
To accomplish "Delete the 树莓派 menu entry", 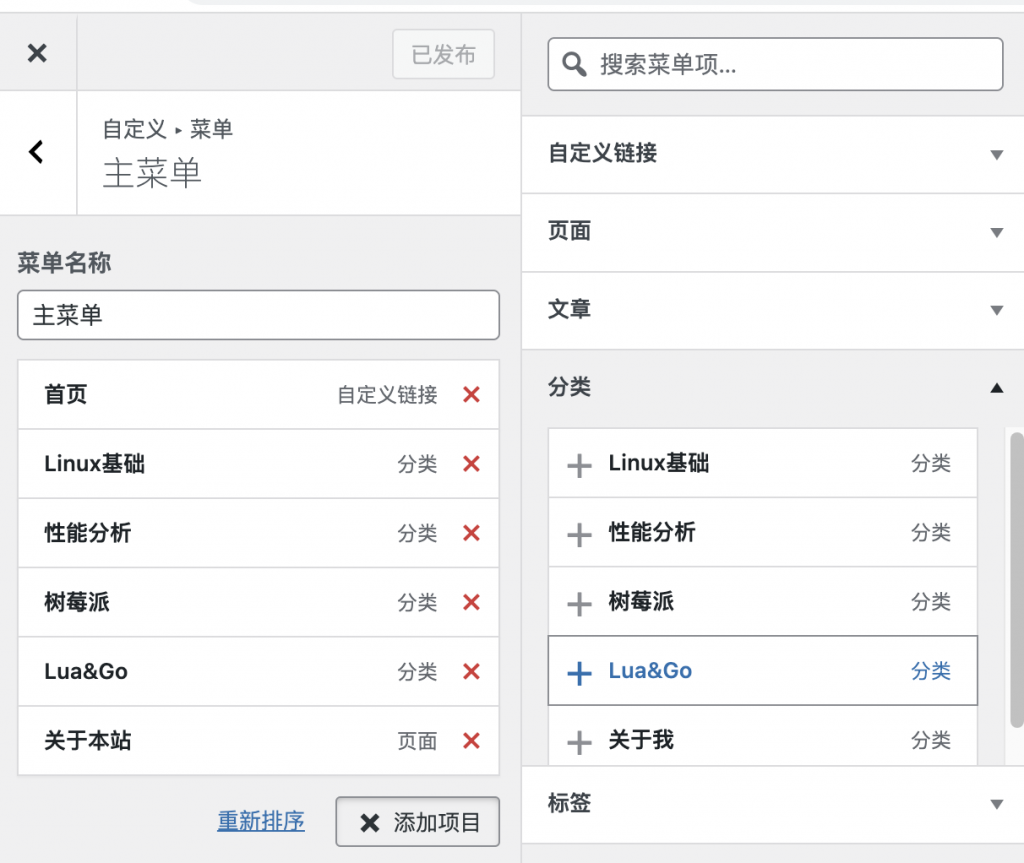I will [471, 602].
